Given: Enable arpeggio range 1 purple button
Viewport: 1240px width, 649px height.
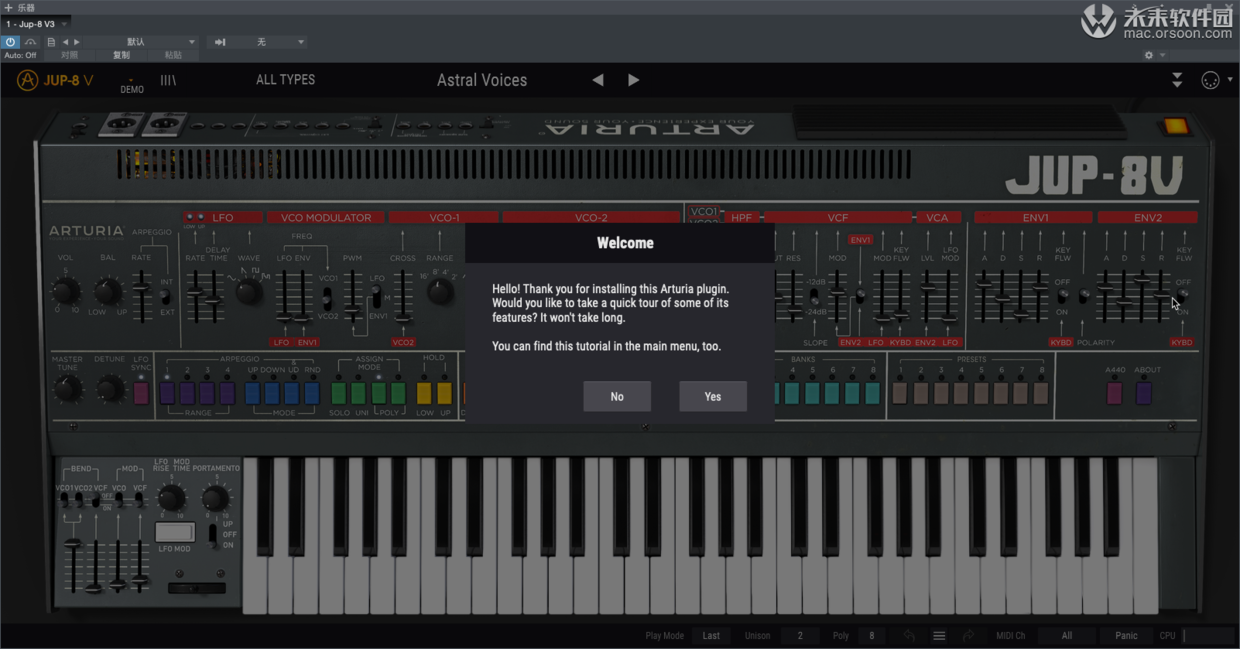Looking at the screenshot, I should pyautogui.click(x=167, y=393).
